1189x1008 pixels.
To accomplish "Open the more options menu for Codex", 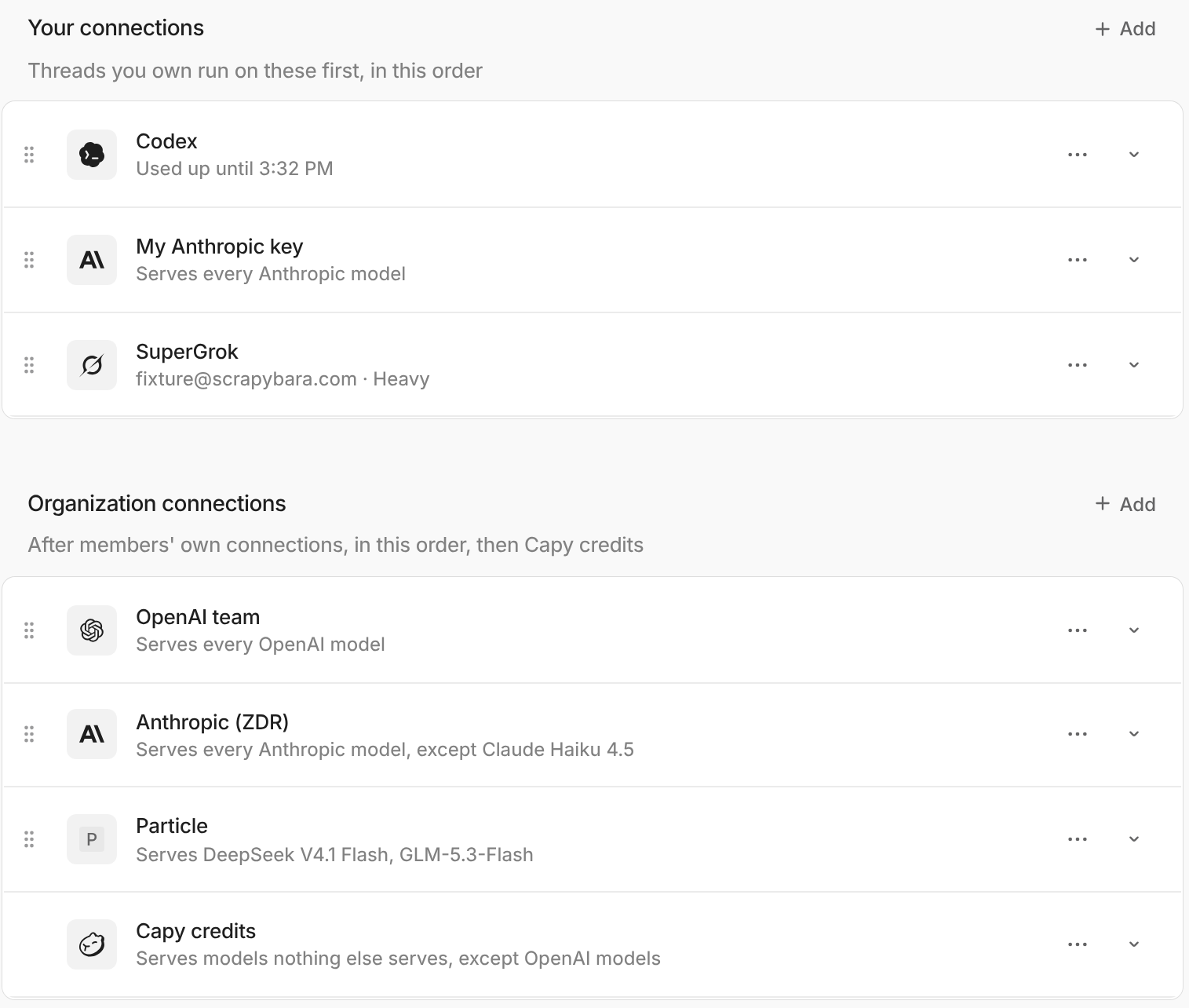I will [x=1078, y=155].
